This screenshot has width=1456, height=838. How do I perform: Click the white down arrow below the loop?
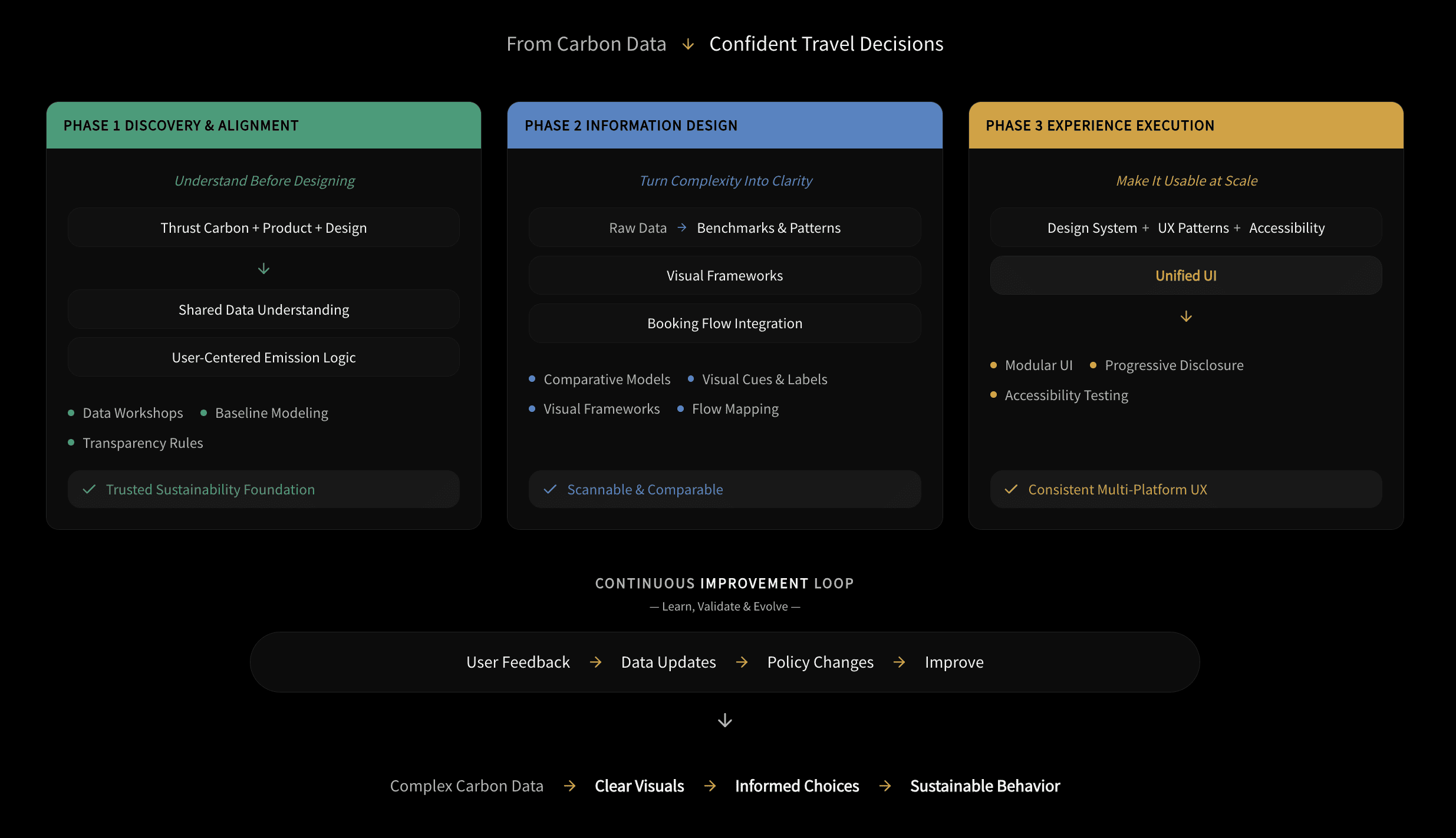(725, 720)
